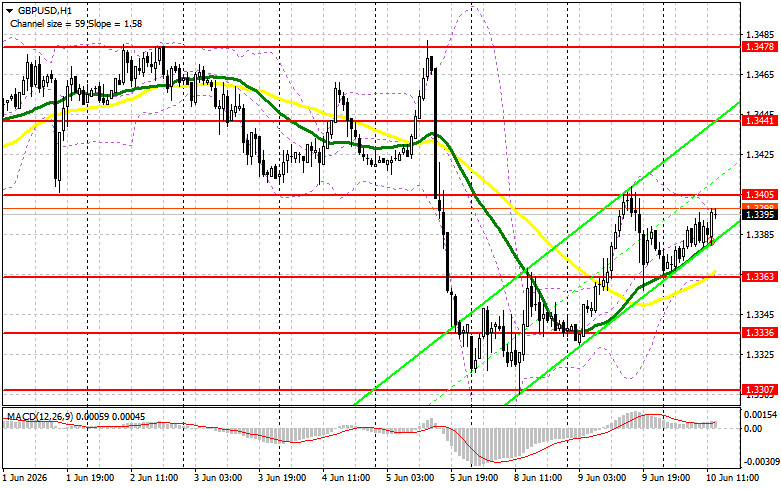Screen dimensions: 781x489
Task: Click the MACD scale value 0.00
Action: pos(753,428)
